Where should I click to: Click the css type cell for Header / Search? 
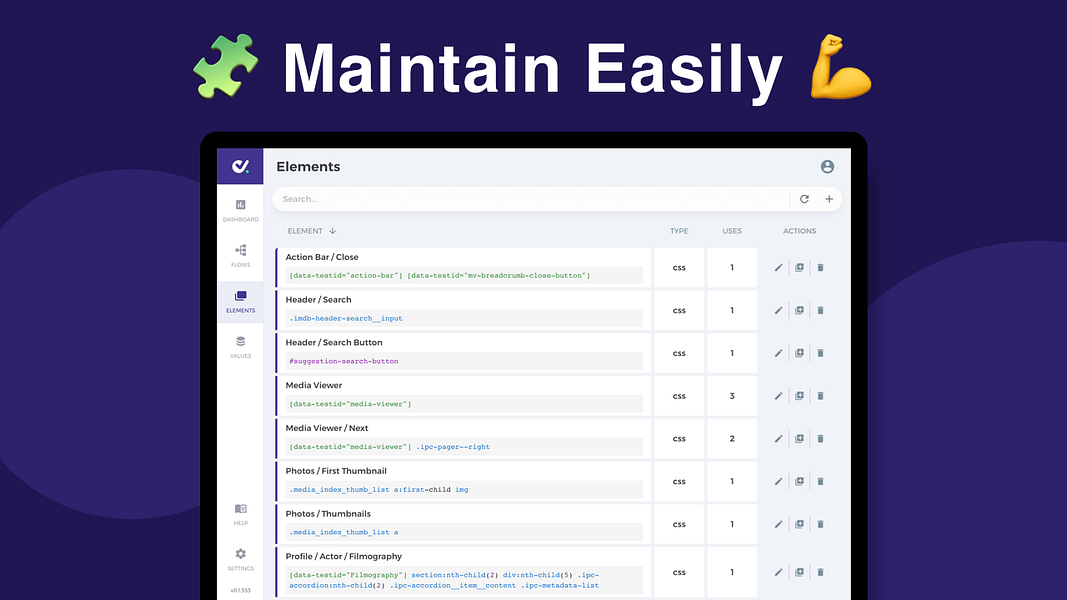pos(679,310)
